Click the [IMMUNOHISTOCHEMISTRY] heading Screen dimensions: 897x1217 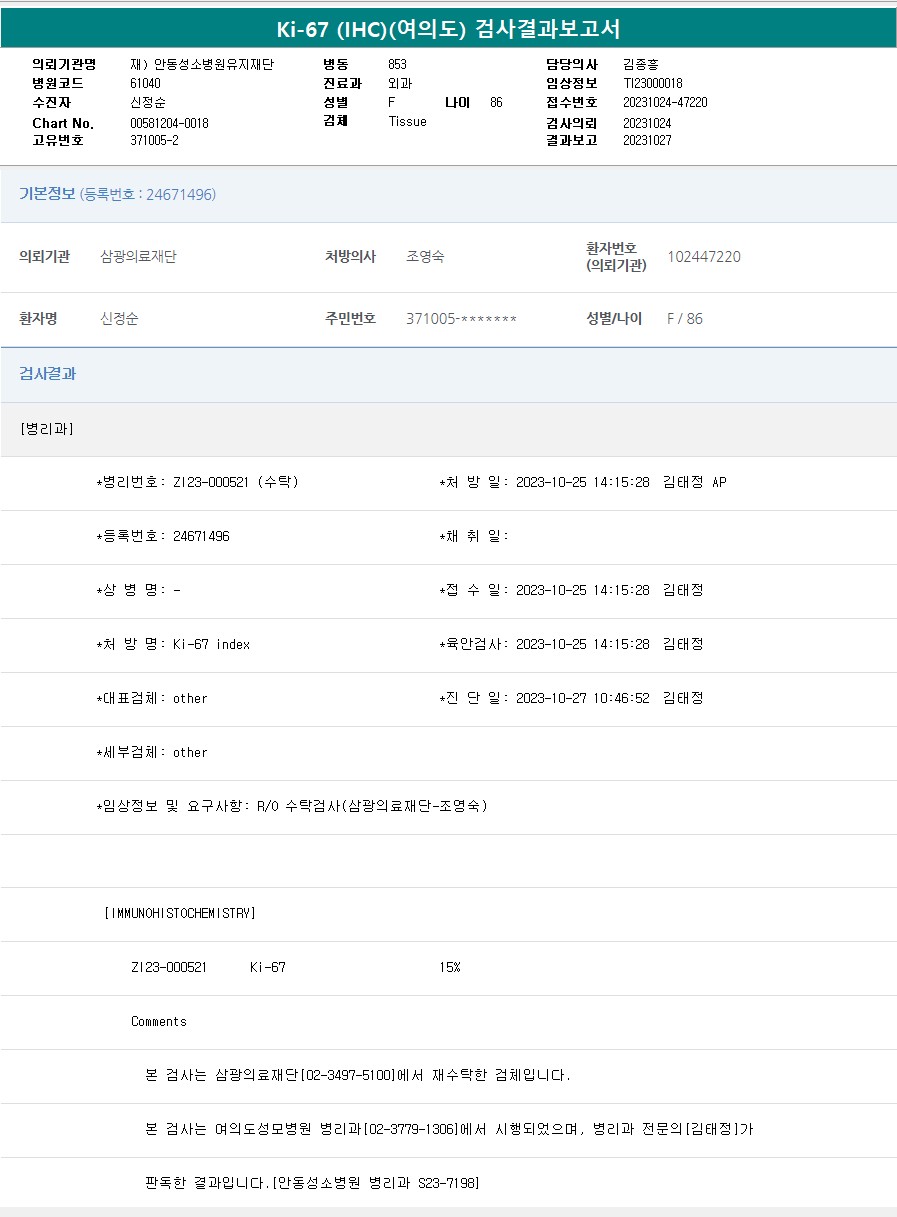click(180, 913)
